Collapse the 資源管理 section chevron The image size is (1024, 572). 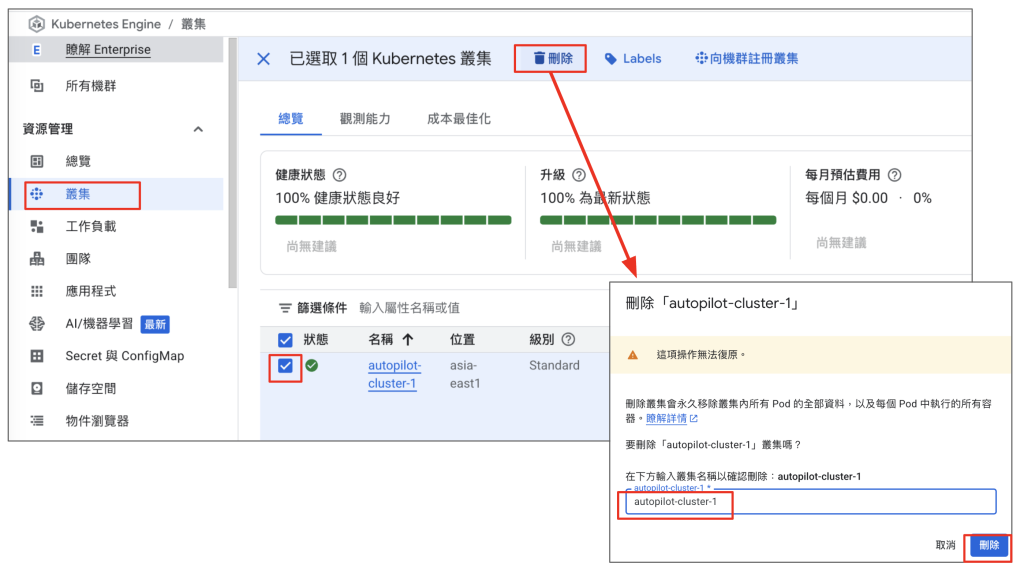click(198, 129)
